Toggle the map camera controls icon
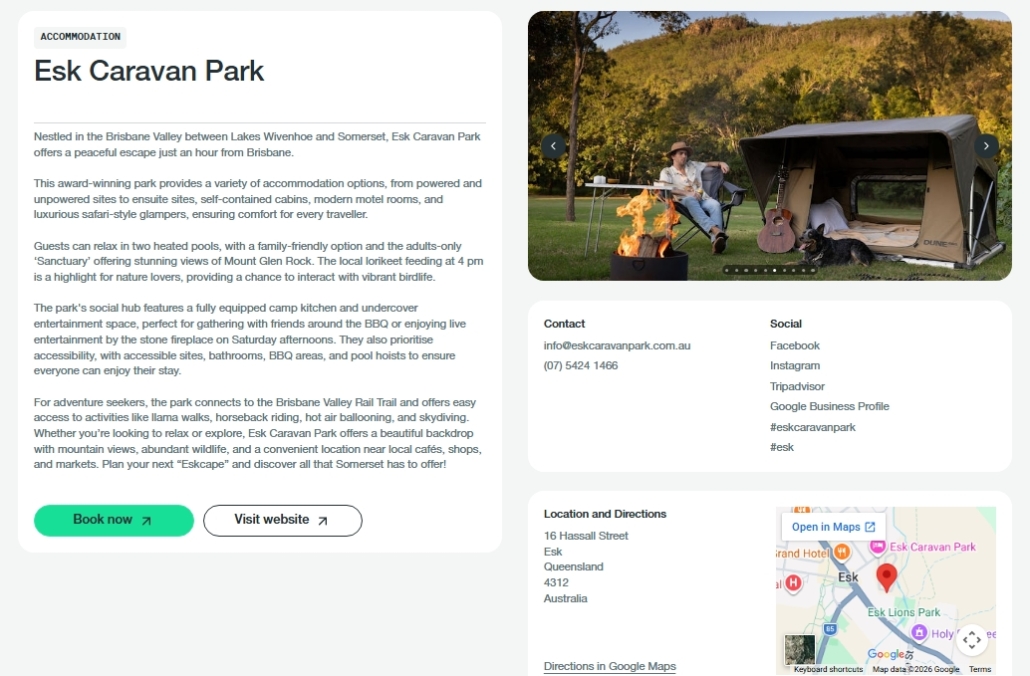The image size is (1030, 676). [x=972, y=639]
